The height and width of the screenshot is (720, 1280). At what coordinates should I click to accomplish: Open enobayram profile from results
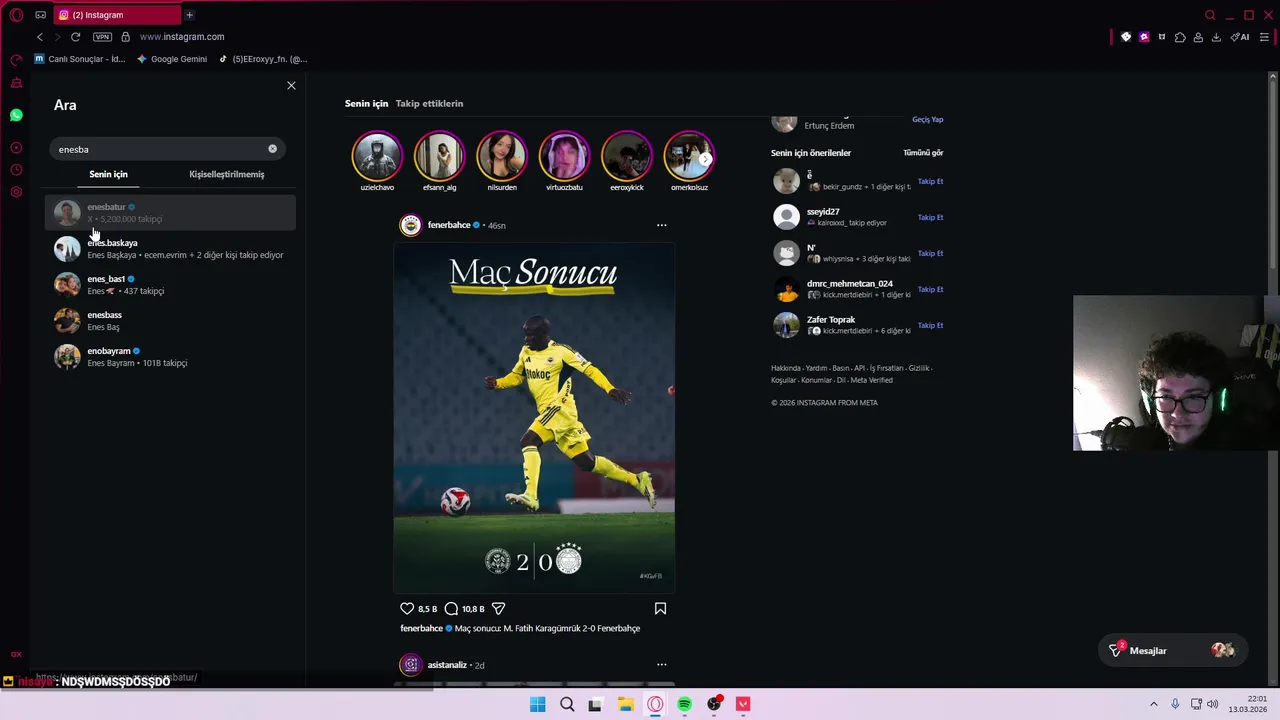[170, 357]
